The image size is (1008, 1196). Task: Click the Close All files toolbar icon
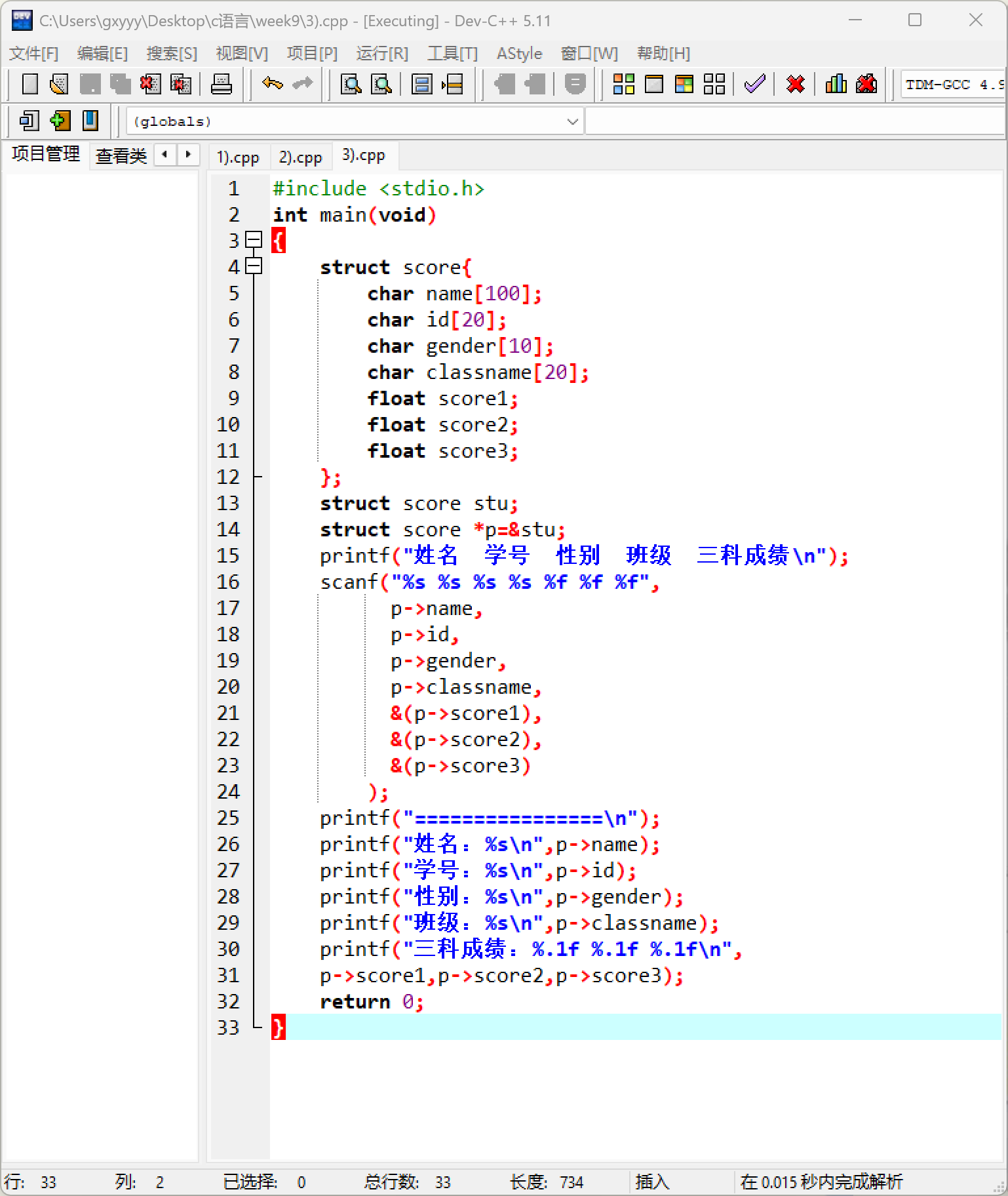180,84
